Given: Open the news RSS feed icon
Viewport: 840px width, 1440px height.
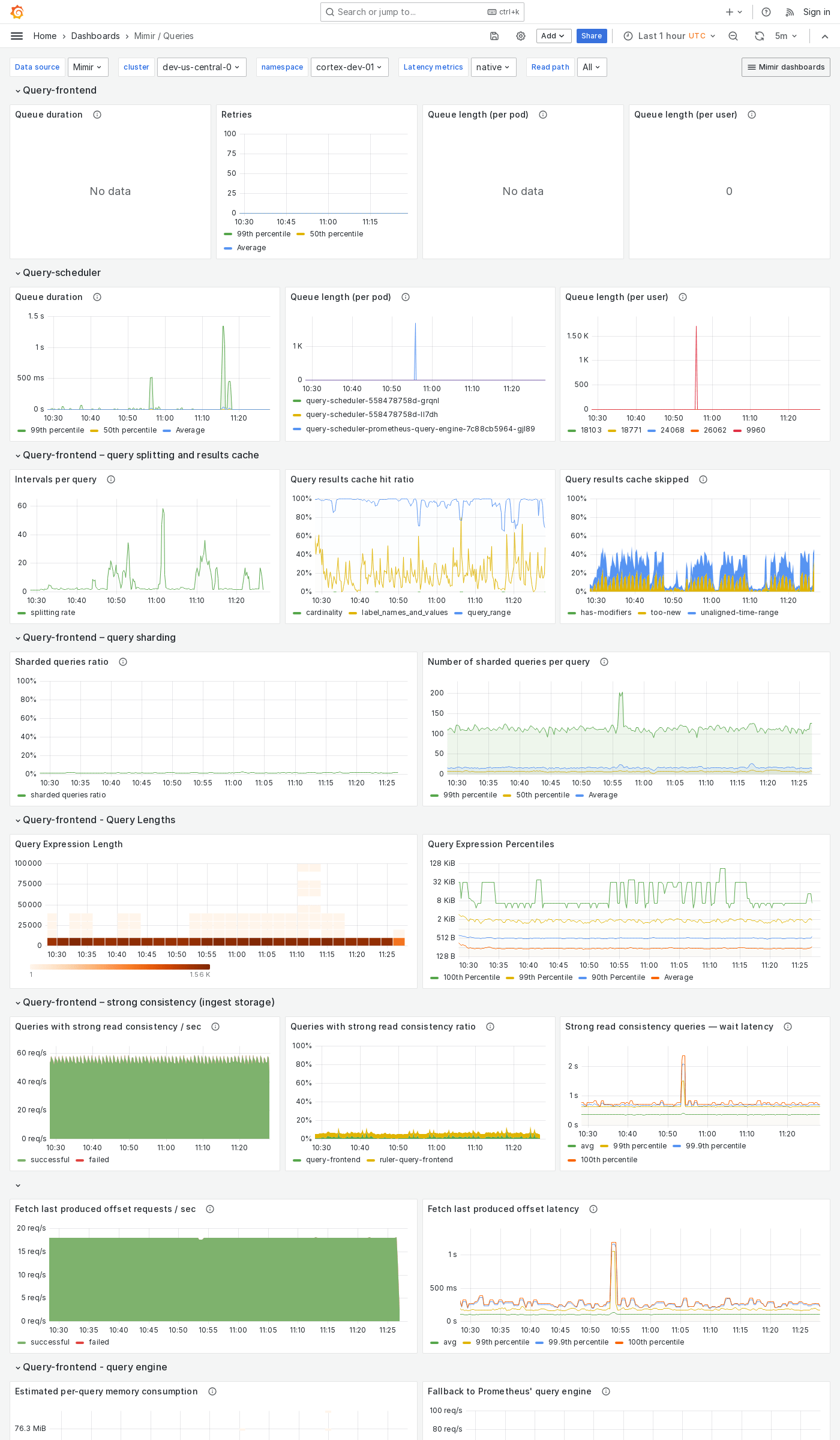Looking at the screenshot, I should click(790, 12).
